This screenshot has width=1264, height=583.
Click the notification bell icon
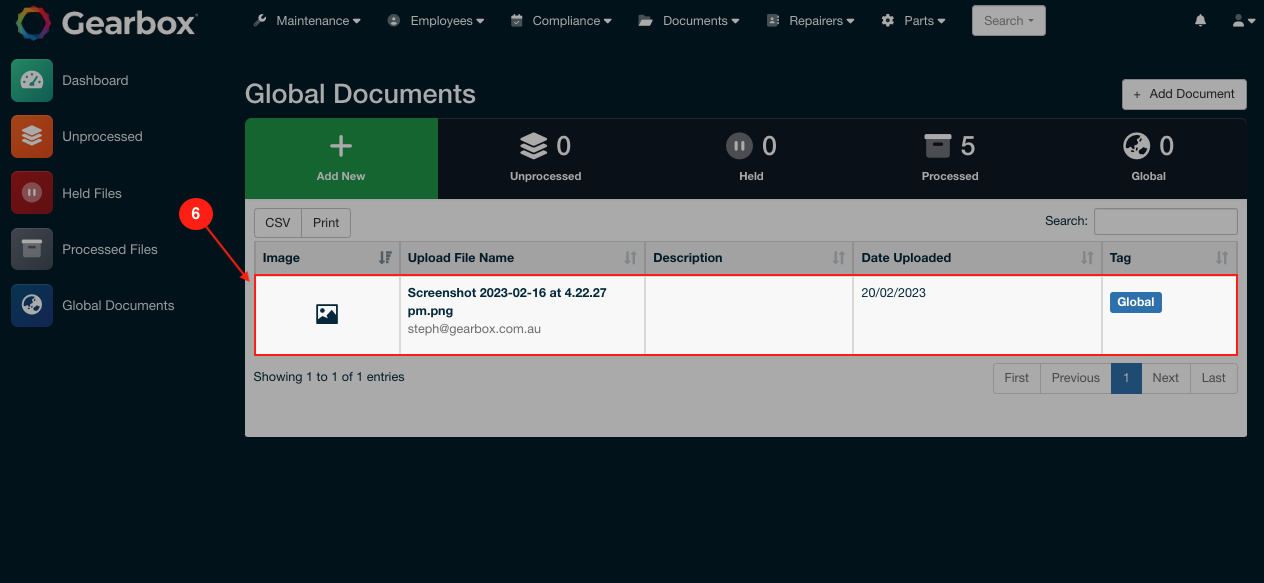1199,19
